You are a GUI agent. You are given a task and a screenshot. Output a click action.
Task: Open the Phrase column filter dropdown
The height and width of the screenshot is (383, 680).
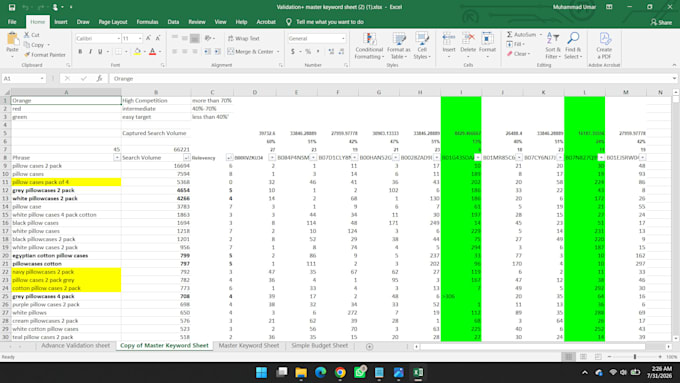[x=117, y=157]
